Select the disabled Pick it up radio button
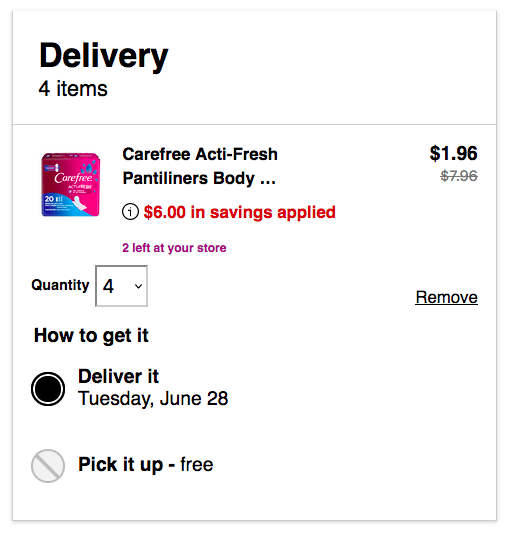The image size is (512, 536). 48,466
